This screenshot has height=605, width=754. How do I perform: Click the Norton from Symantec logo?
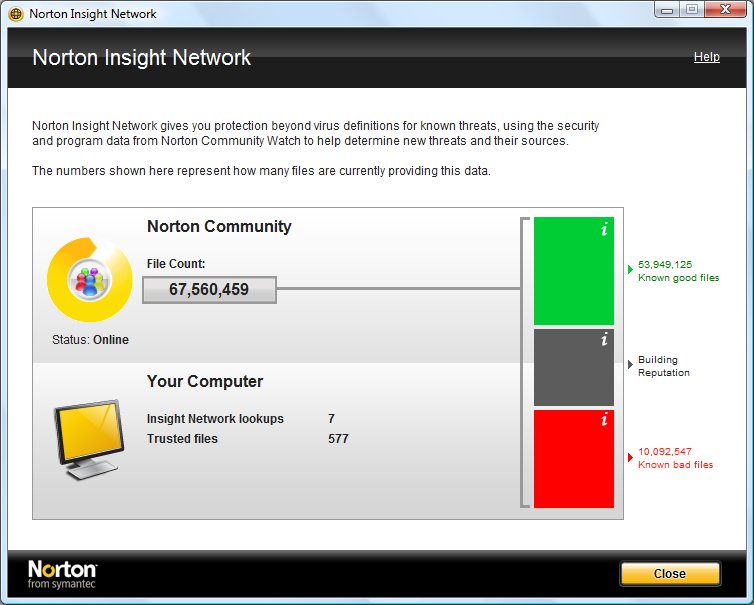(63, 574)
